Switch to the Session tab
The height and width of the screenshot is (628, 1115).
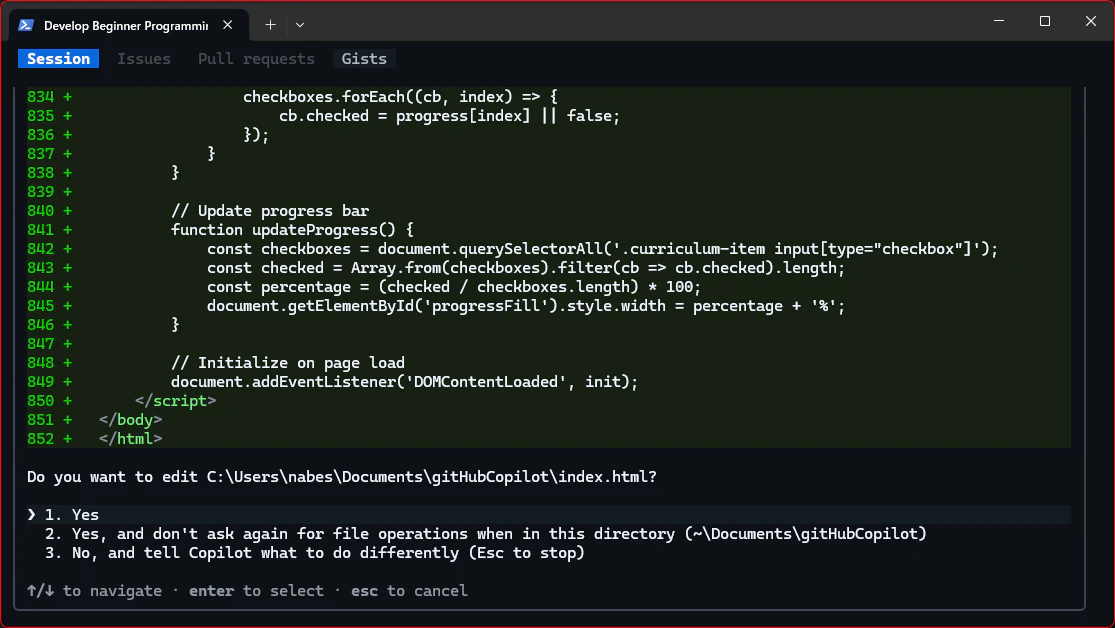click(x=58, y=58)
